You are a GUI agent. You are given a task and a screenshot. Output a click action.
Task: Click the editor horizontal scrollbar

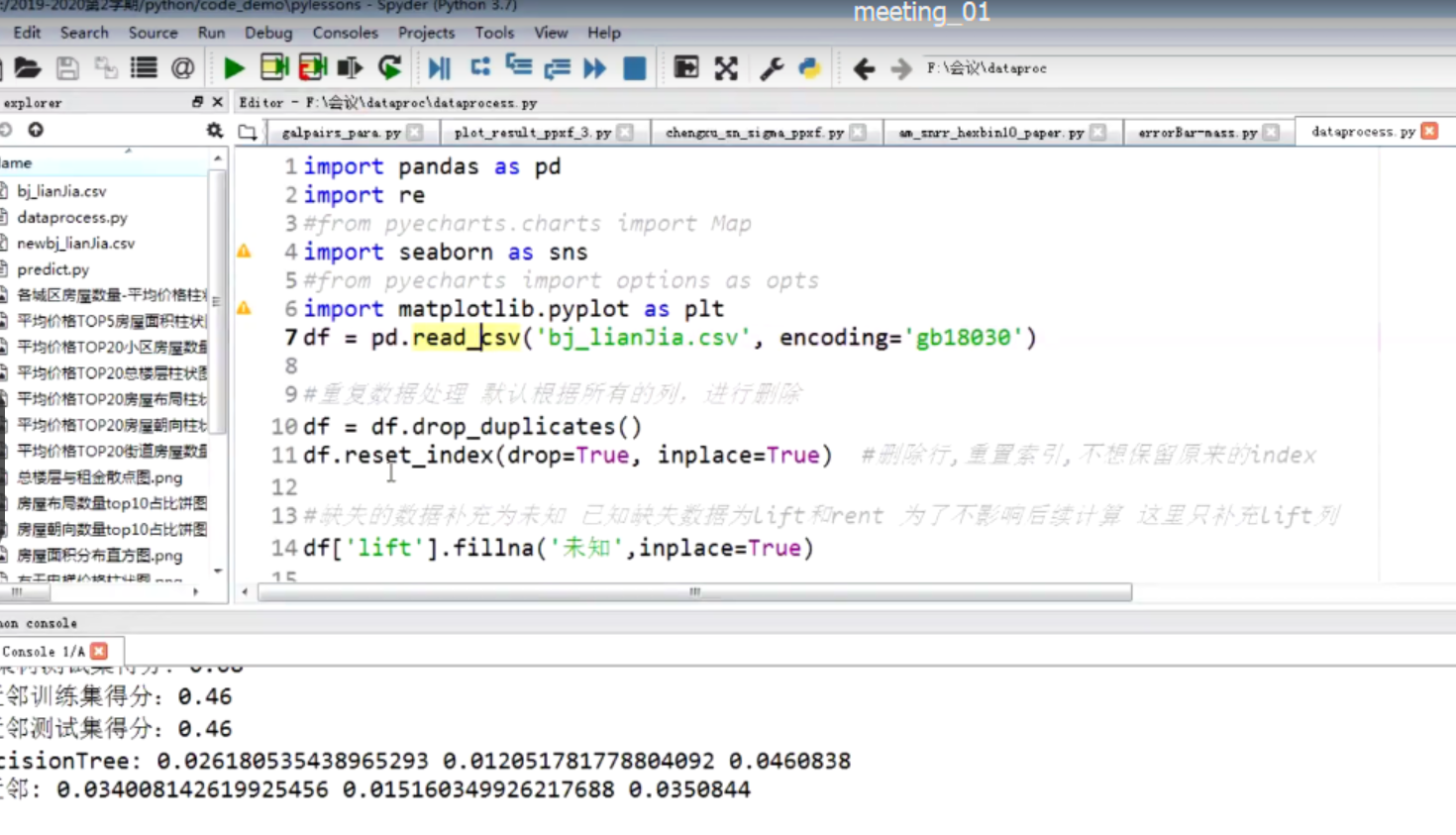(x=693, y=592)
